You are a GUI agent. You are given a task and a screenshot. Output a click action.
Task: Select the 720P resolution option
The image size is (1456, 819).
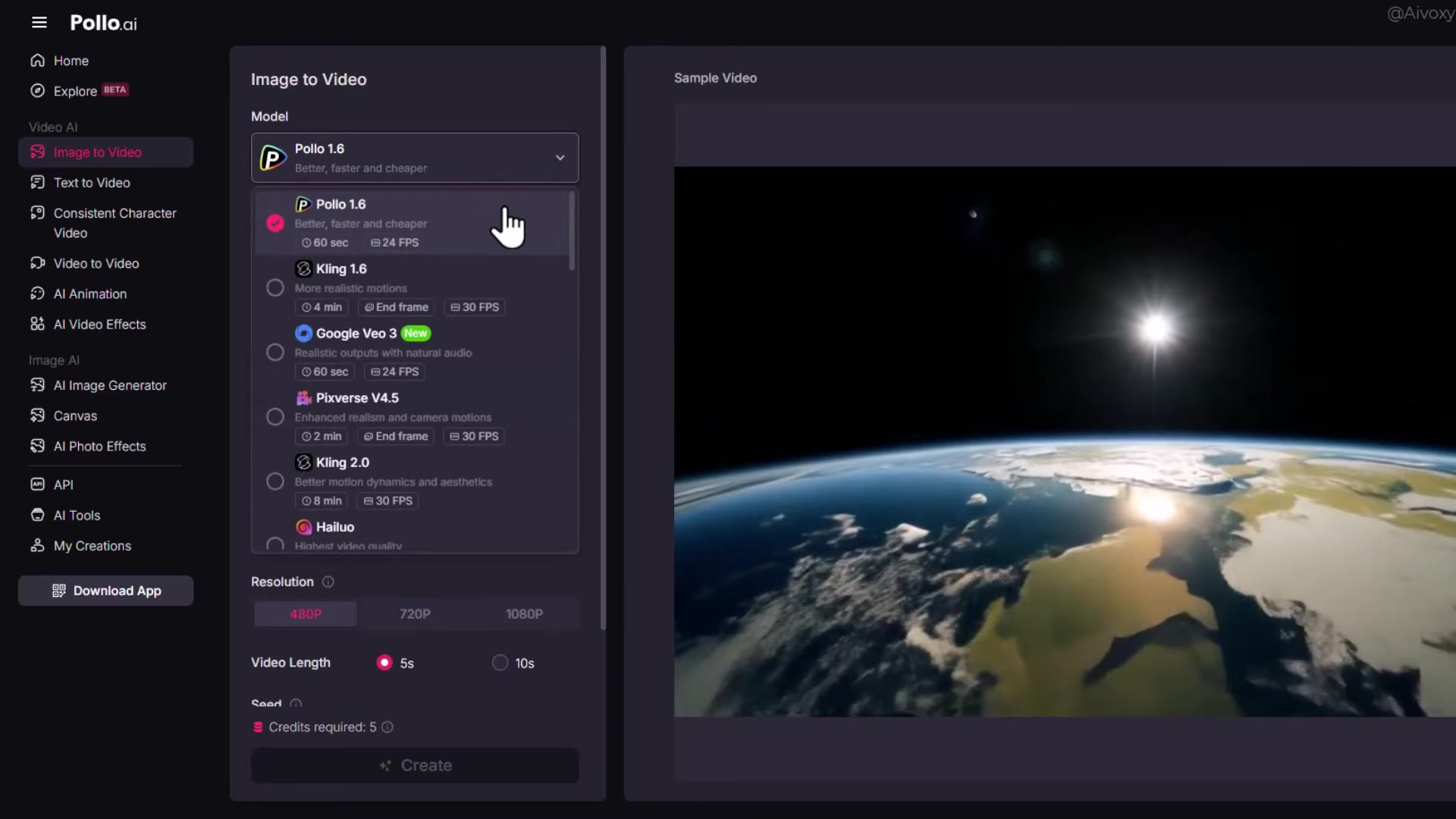pos(415,614)
